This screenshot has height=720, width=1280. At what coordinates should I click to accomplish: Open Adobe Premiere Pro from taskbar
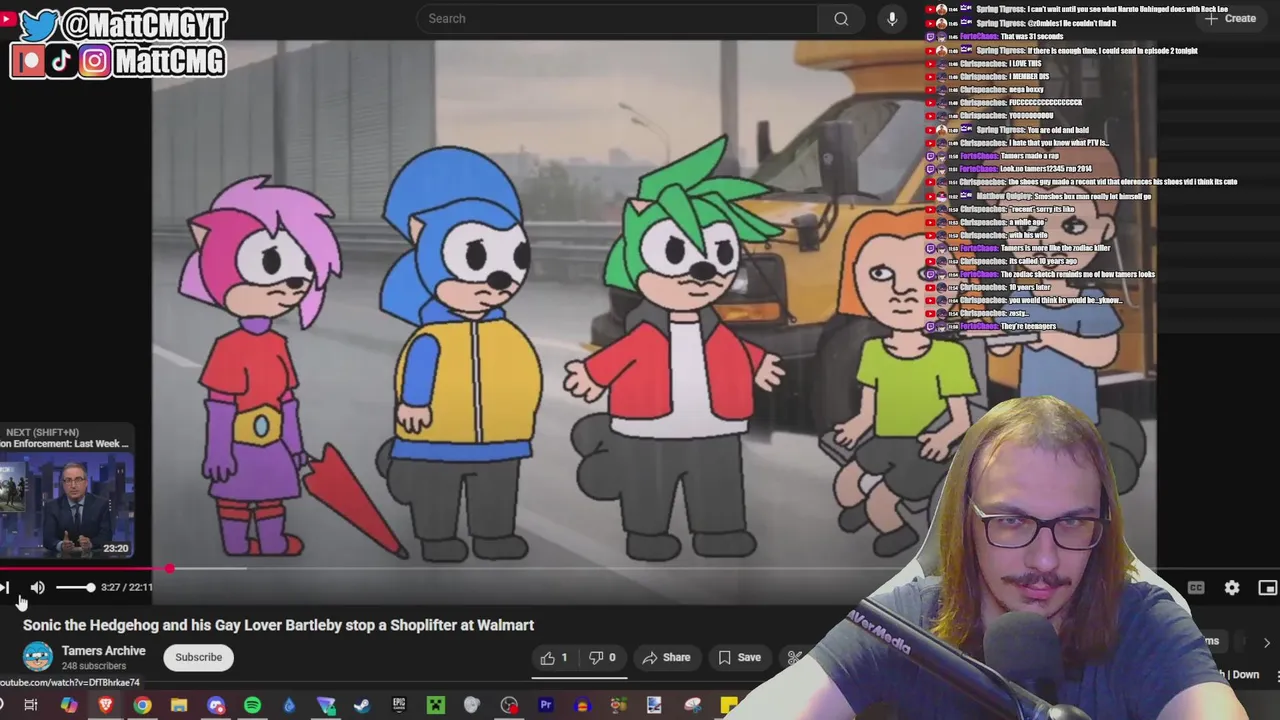point(546,705)
